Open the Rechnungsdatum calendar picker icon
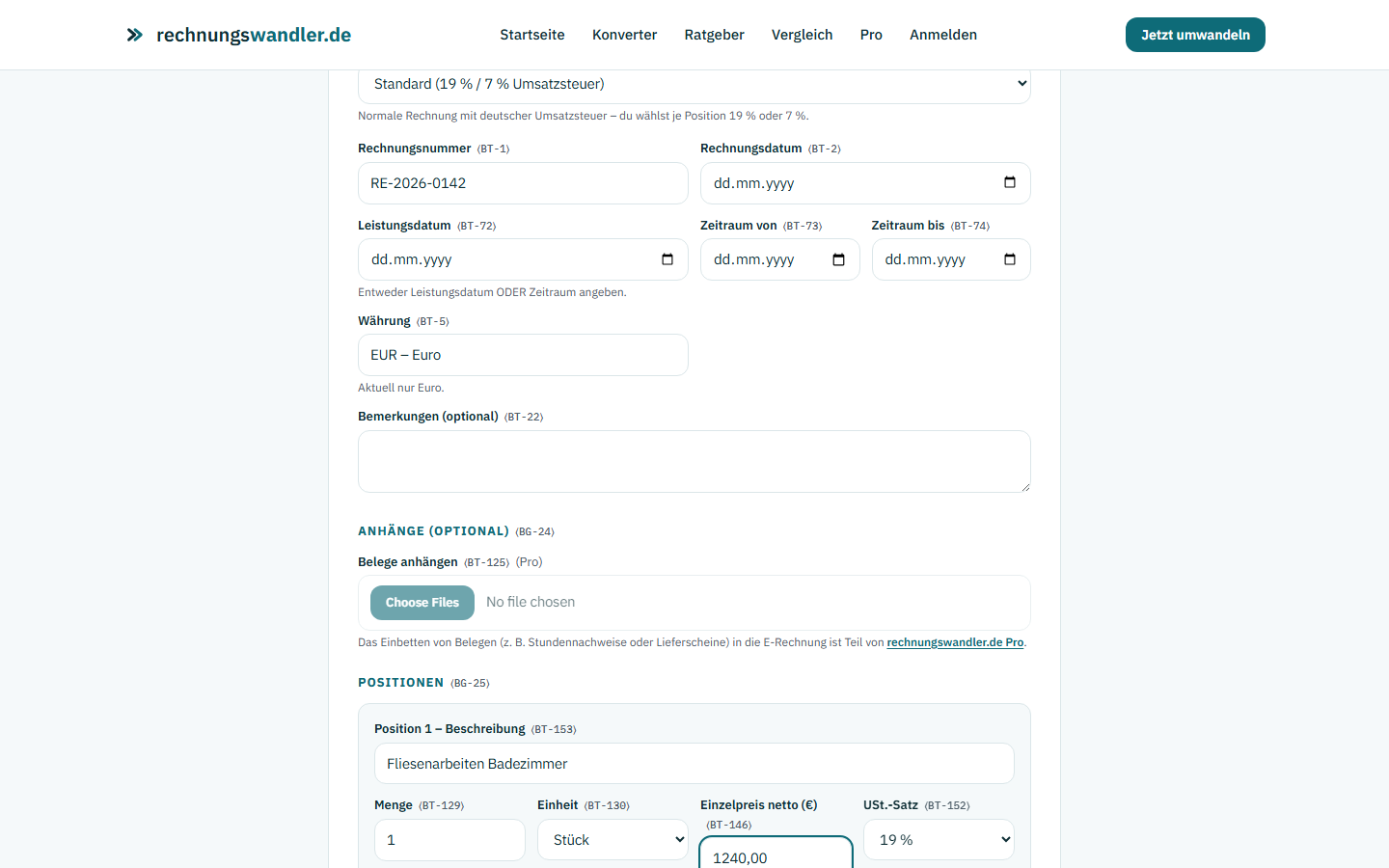1389x868 pixels. (x=1010, y=182)
